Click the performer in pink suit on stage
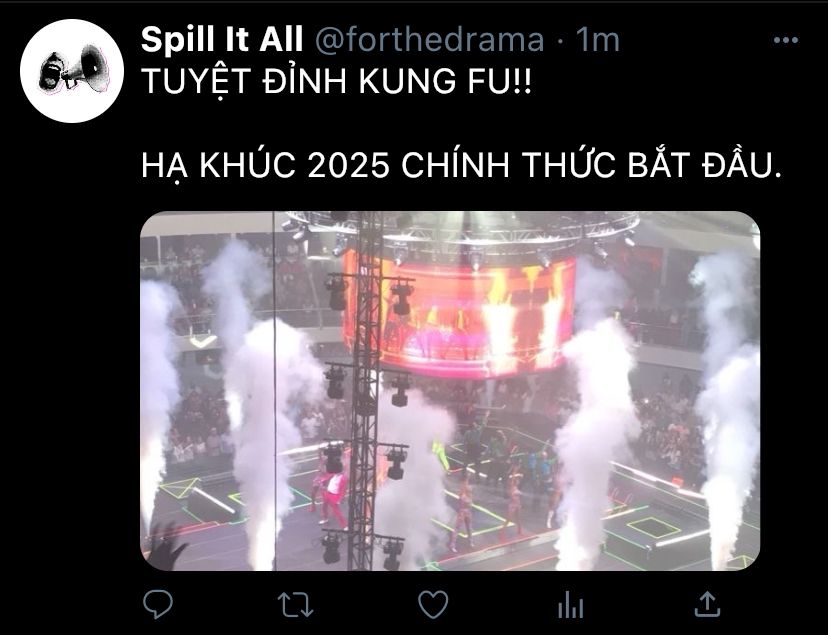This screenshot has height=635, width=828. click(x=334, y=498)
